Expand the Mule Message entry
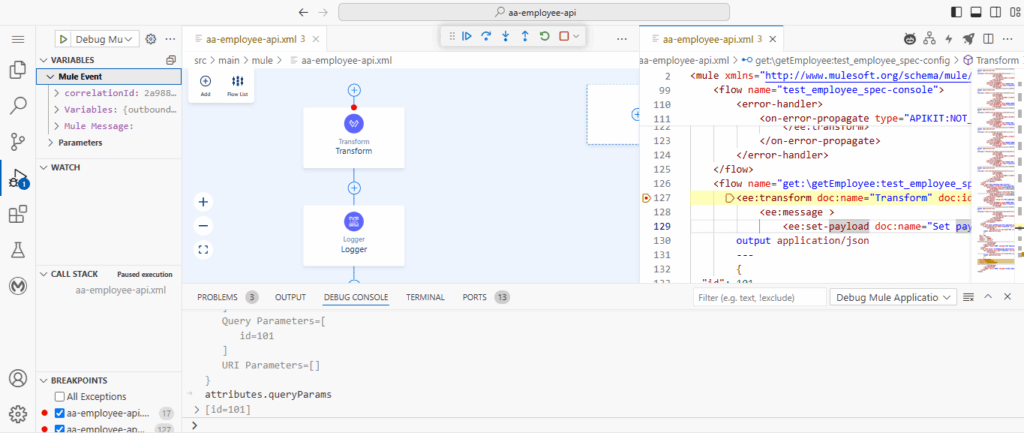1024x433 pixels. (57, 126)
